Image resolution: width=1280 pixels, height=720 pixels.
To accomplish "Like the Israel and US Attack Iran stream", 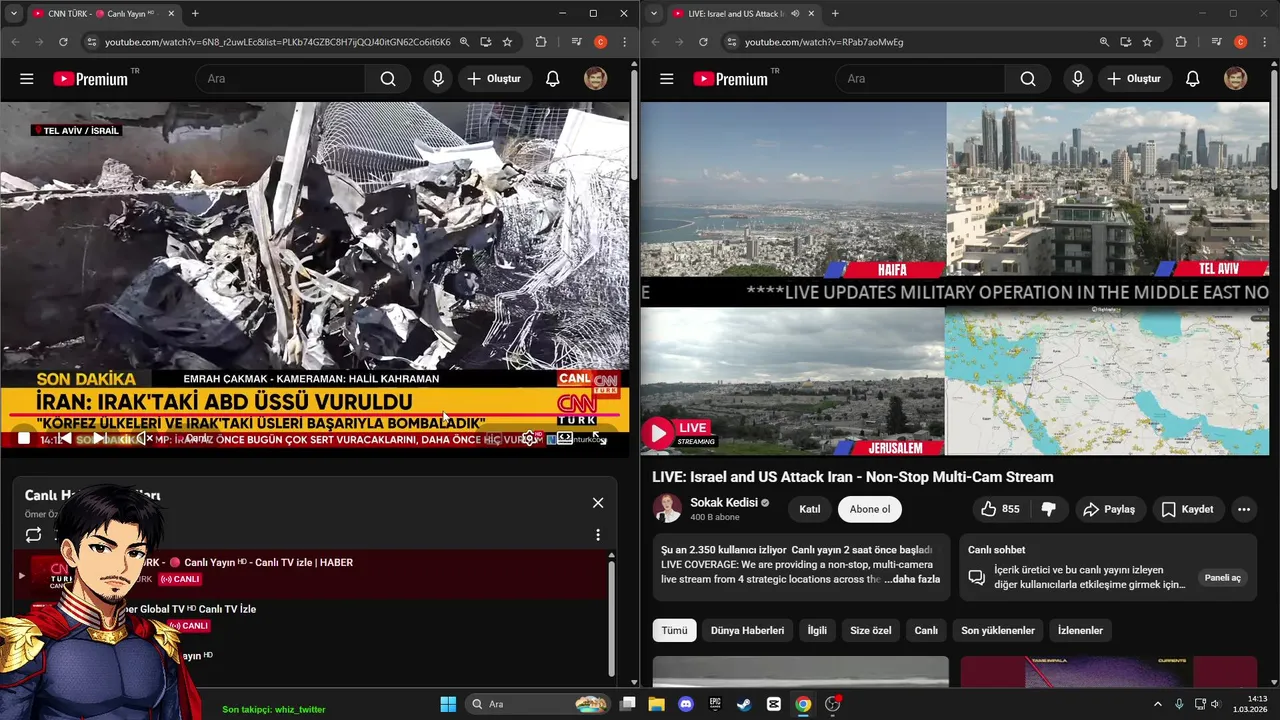I will click(x=1001, y=509).
